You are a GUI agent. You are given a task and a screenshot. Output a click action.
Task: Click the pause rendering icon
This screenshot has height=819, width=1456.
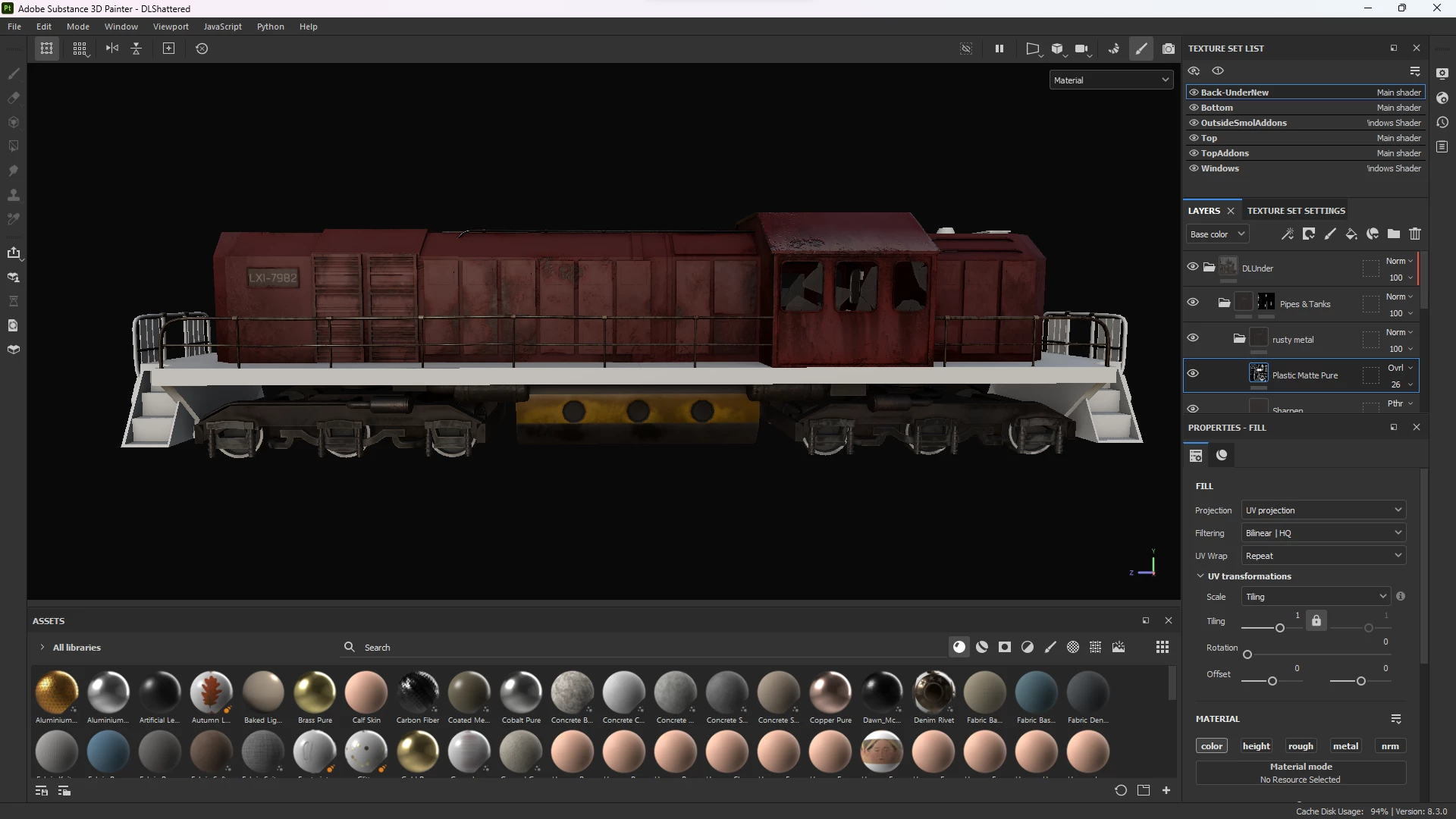[x=999, y=49]
